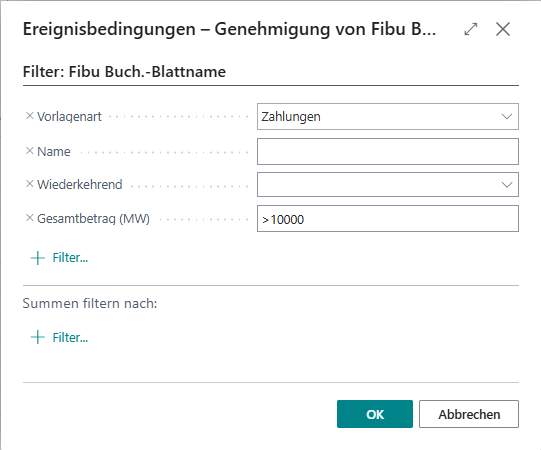Click the Vorlagenart field label

pos(69,117)
